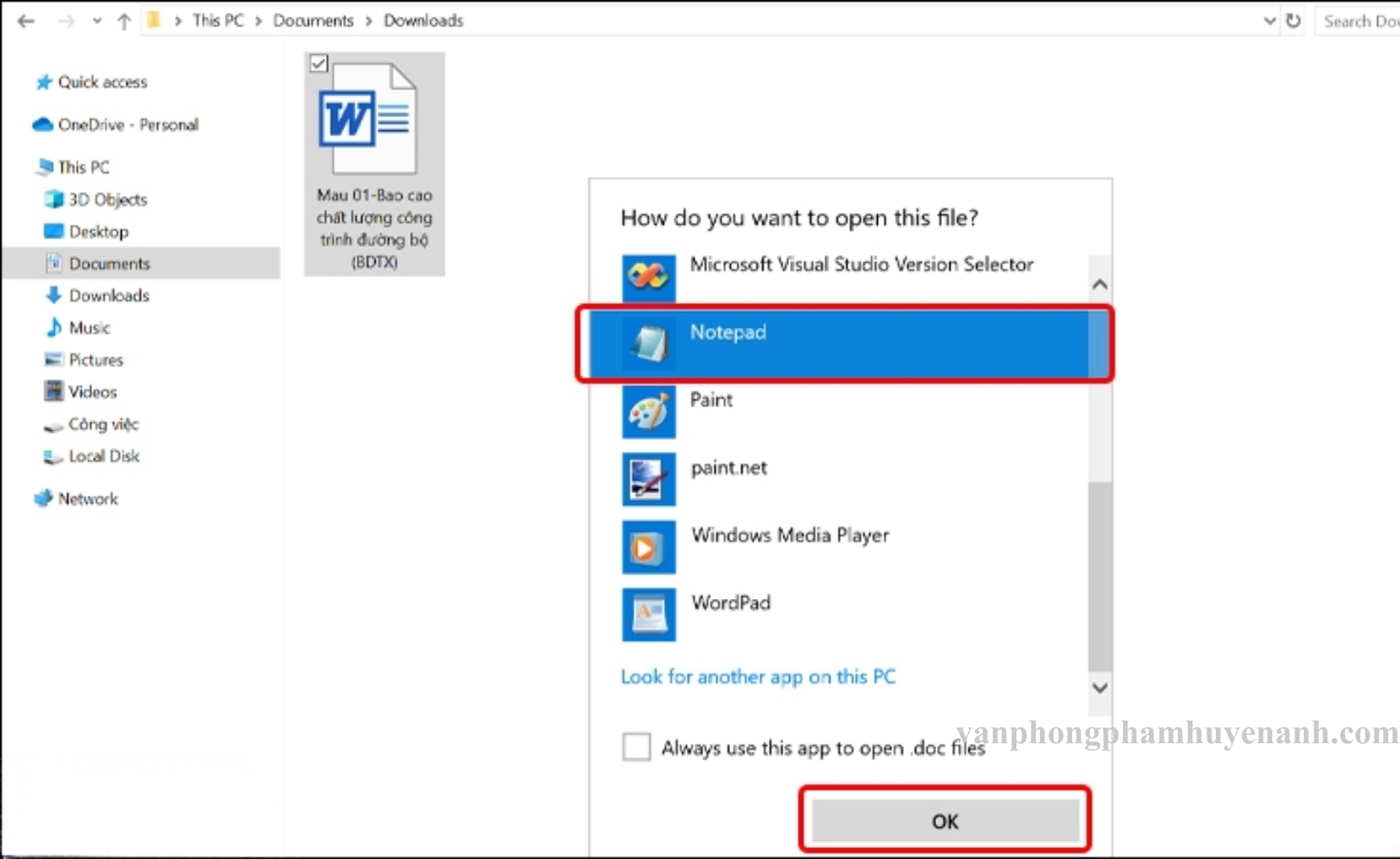Click the Công việc drive icon

54,426
